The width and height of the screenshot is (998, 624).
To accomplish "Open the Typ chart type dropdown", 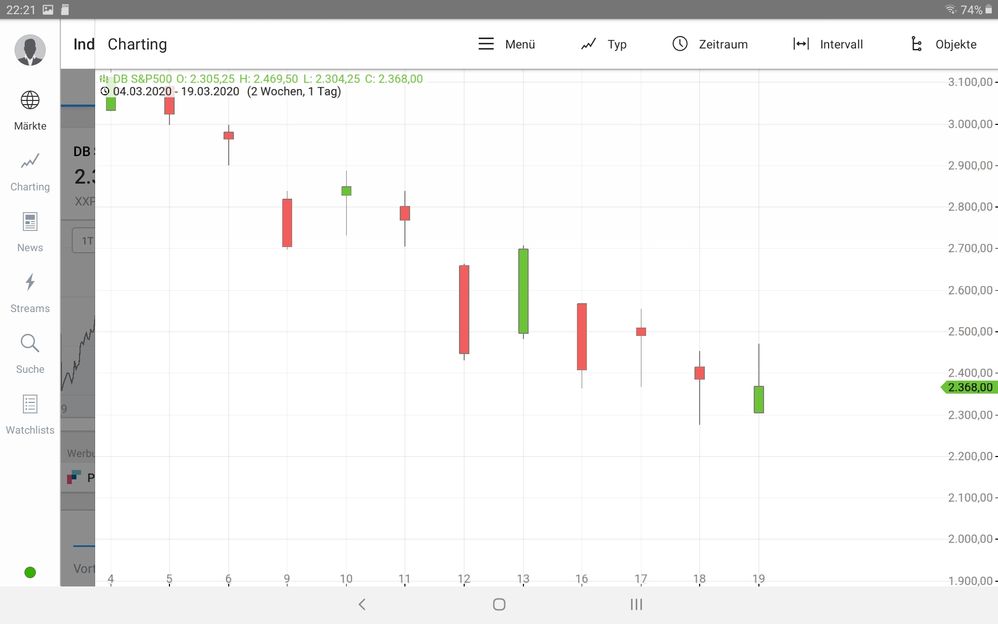I will 590,43.
